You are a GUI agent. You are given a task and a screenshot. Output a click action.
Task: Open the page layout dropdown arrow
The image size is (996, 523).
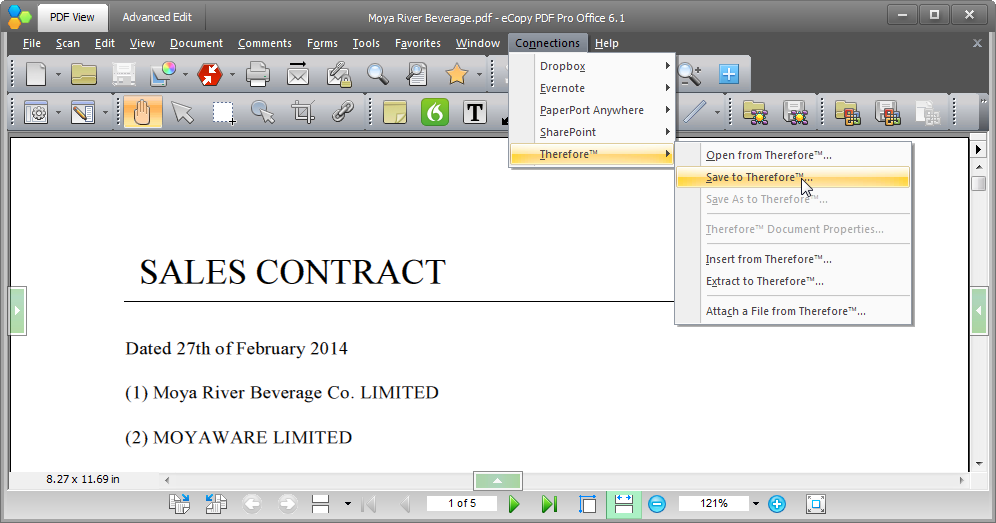click(x=347, y=504)
